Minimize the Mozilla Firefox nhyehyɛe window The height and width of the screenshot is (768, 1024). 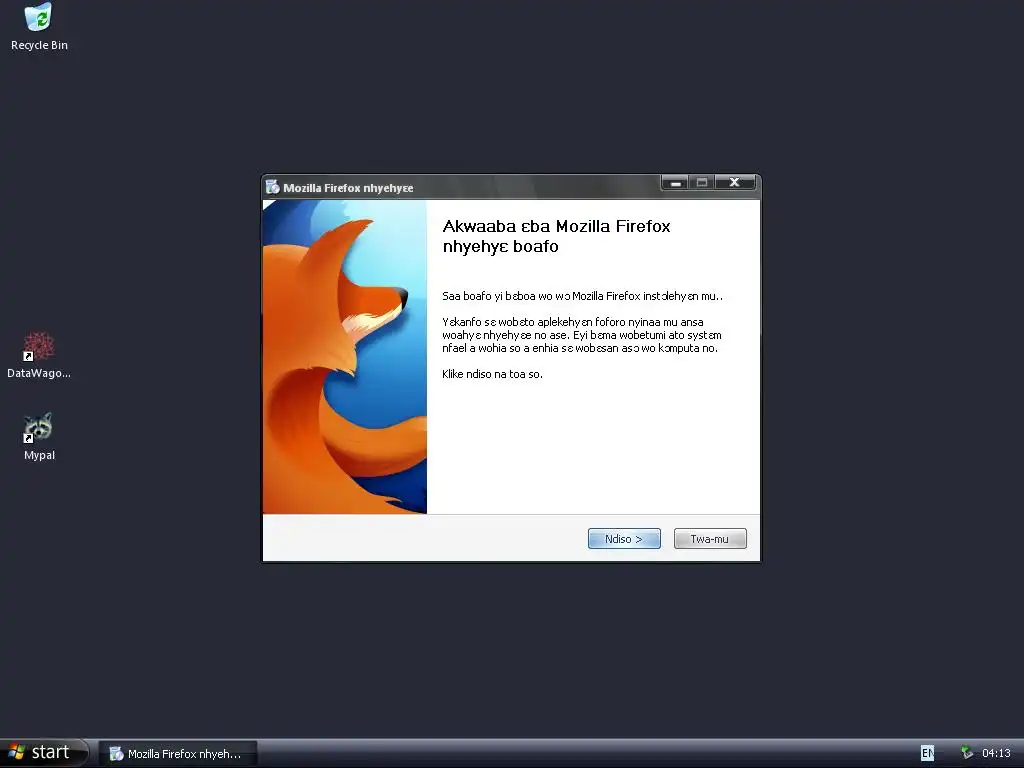675,183
